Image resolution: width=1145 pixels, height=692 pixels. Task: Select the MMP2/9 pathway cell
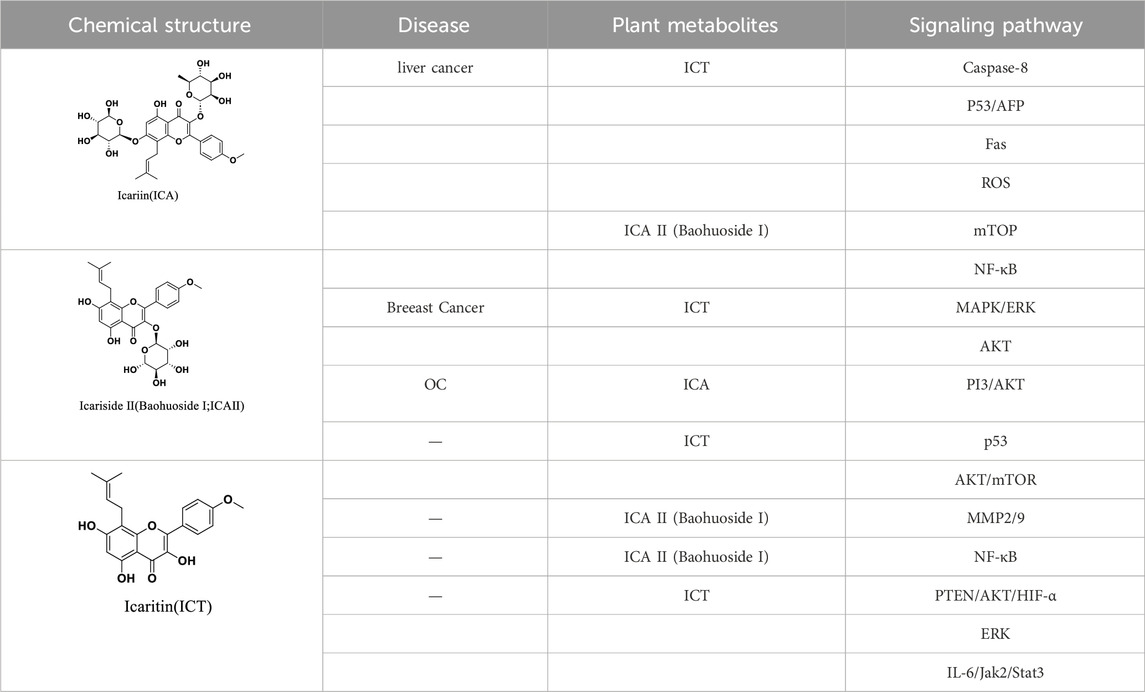click(995, 518)
